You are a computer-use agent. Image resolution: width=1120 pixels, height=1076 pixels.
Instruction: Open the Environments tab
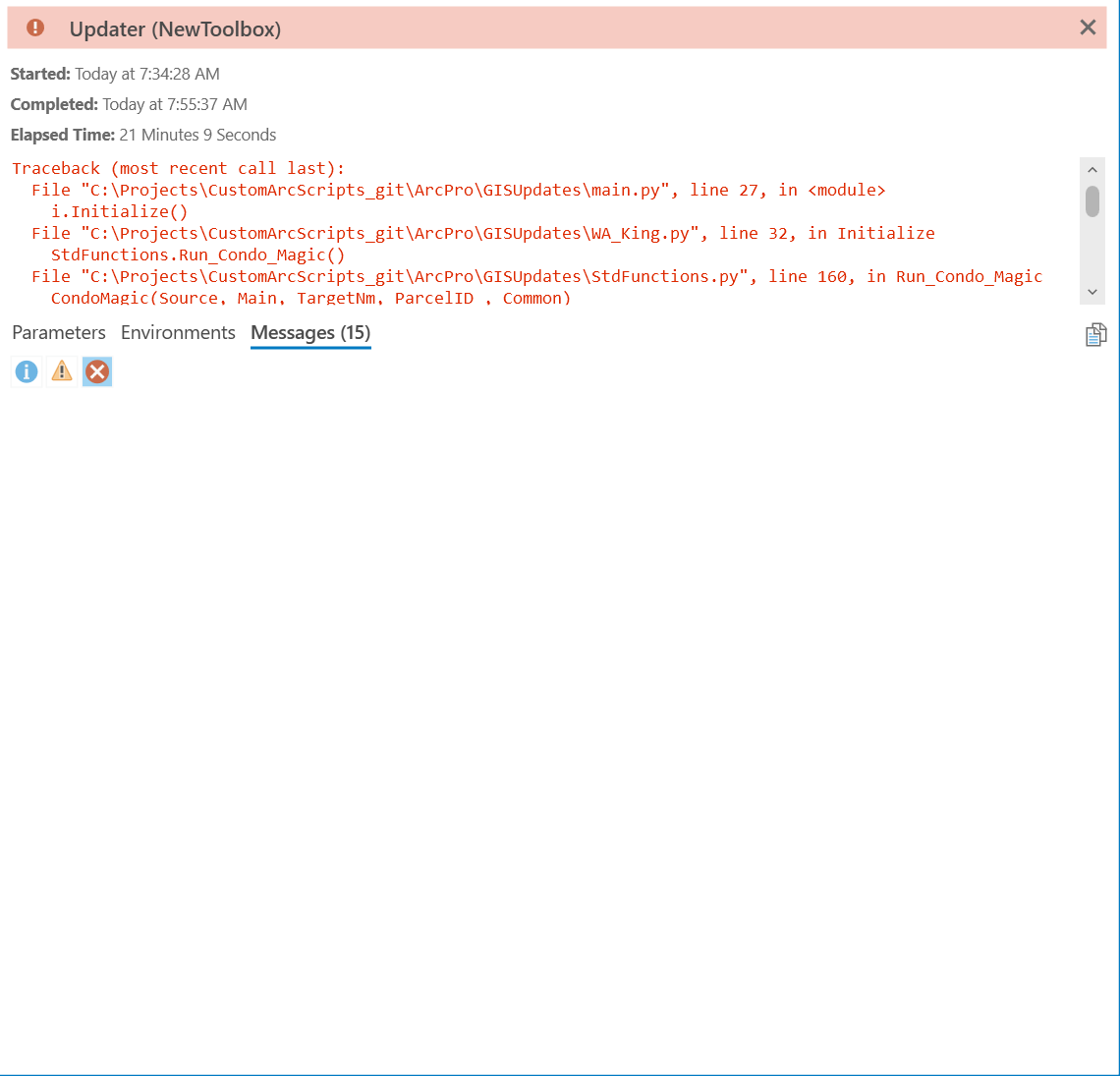coord(178,332)
